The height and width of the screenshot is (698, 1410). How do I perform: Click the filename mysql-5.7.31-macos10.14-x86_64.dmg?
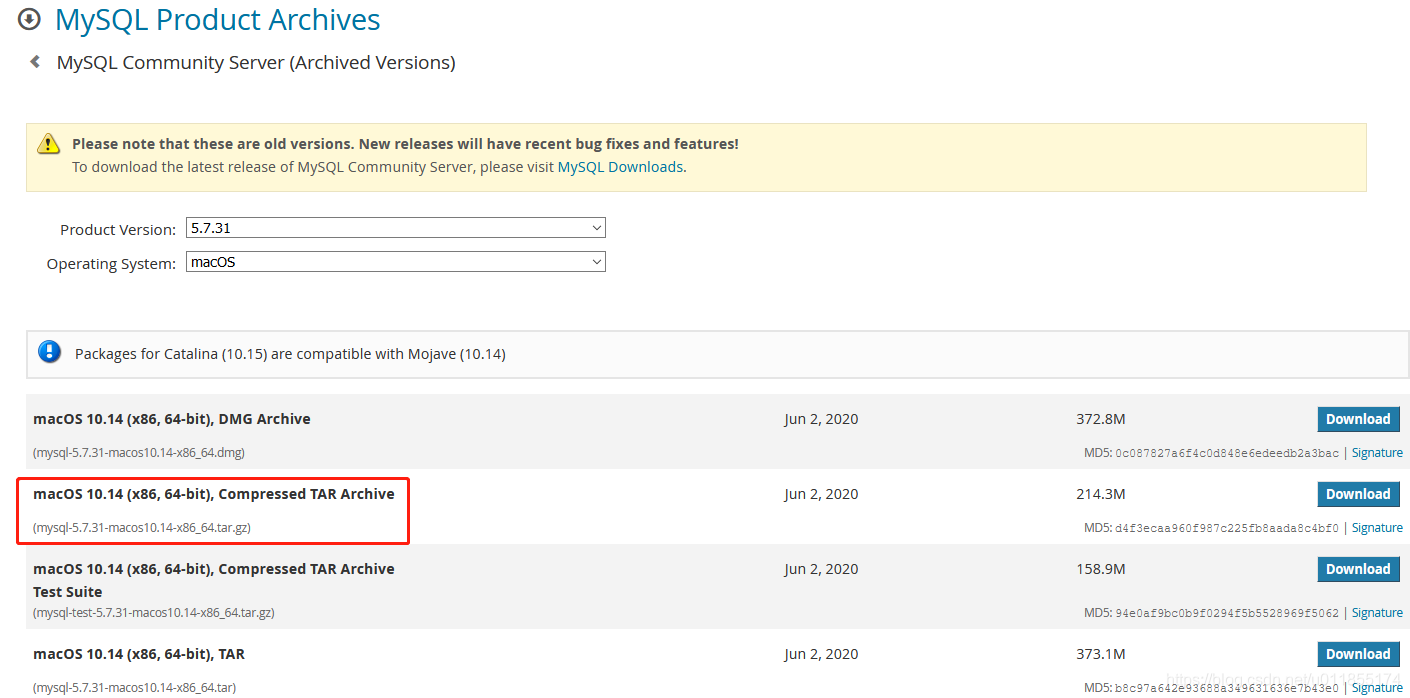[139, 453]
